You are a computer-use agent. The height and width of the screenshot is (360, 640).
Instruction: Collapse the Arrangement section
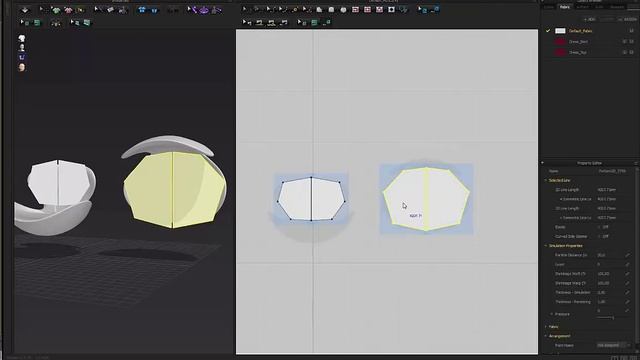(x=546, y=336)
